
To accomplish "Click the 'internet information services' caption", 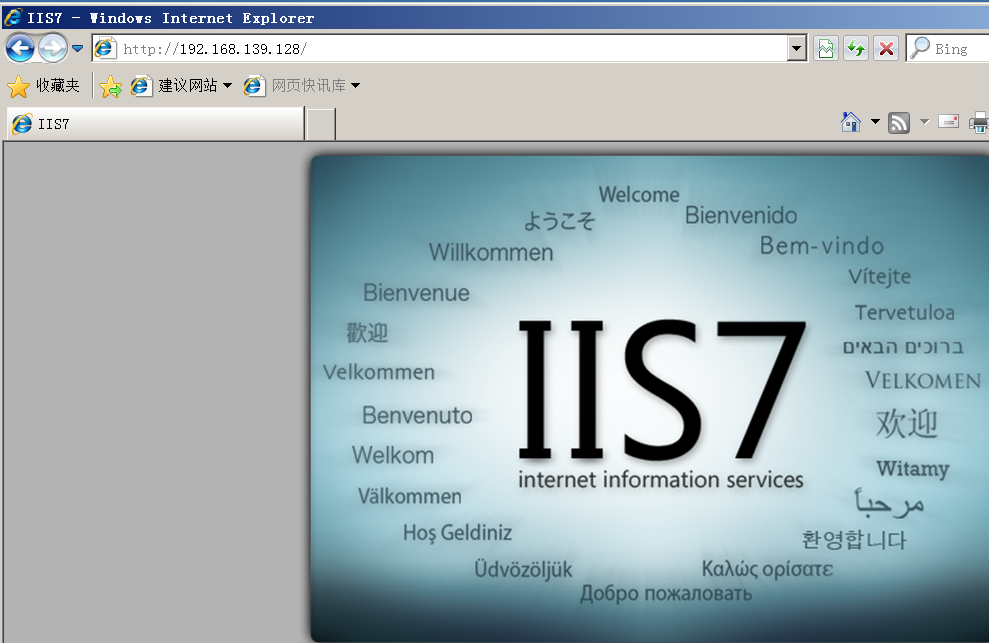I will click(x=660, y=480).
